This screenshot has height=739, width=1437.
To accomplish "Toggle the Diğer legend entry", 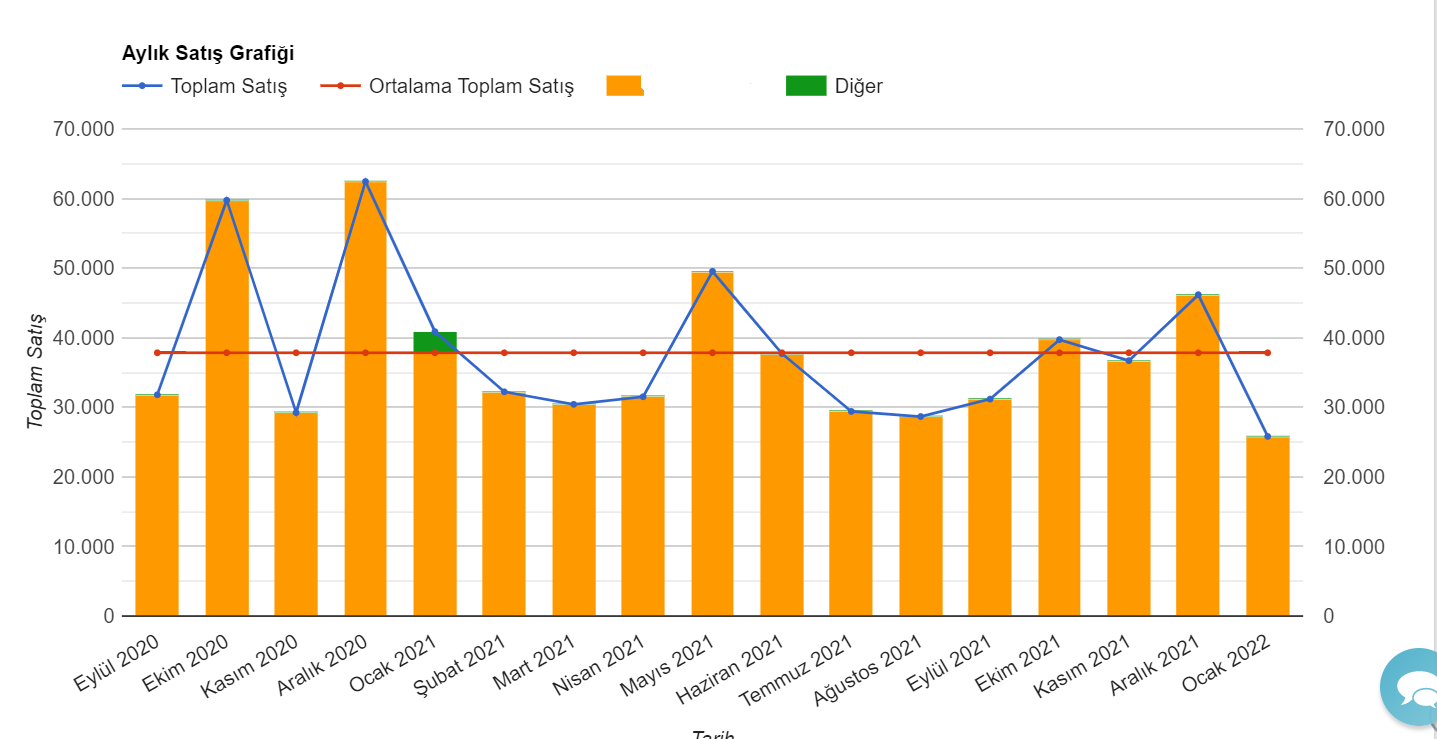I will tap(835, 86).
